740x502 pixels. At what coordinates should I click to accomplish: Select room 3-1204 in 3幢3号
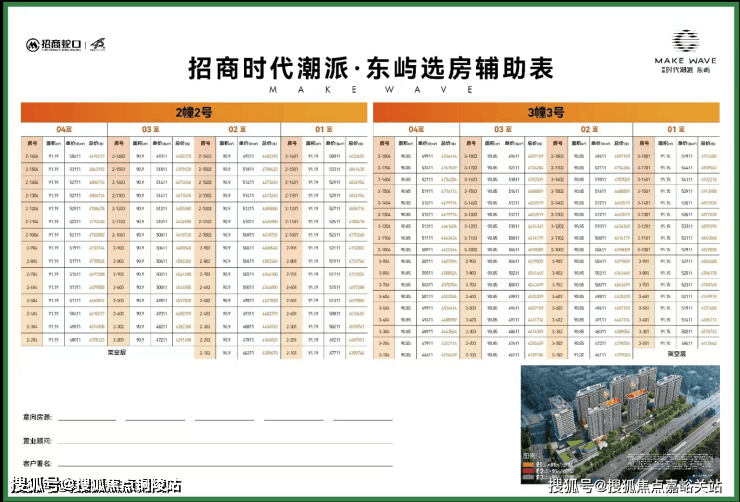(x=384, y=226)
